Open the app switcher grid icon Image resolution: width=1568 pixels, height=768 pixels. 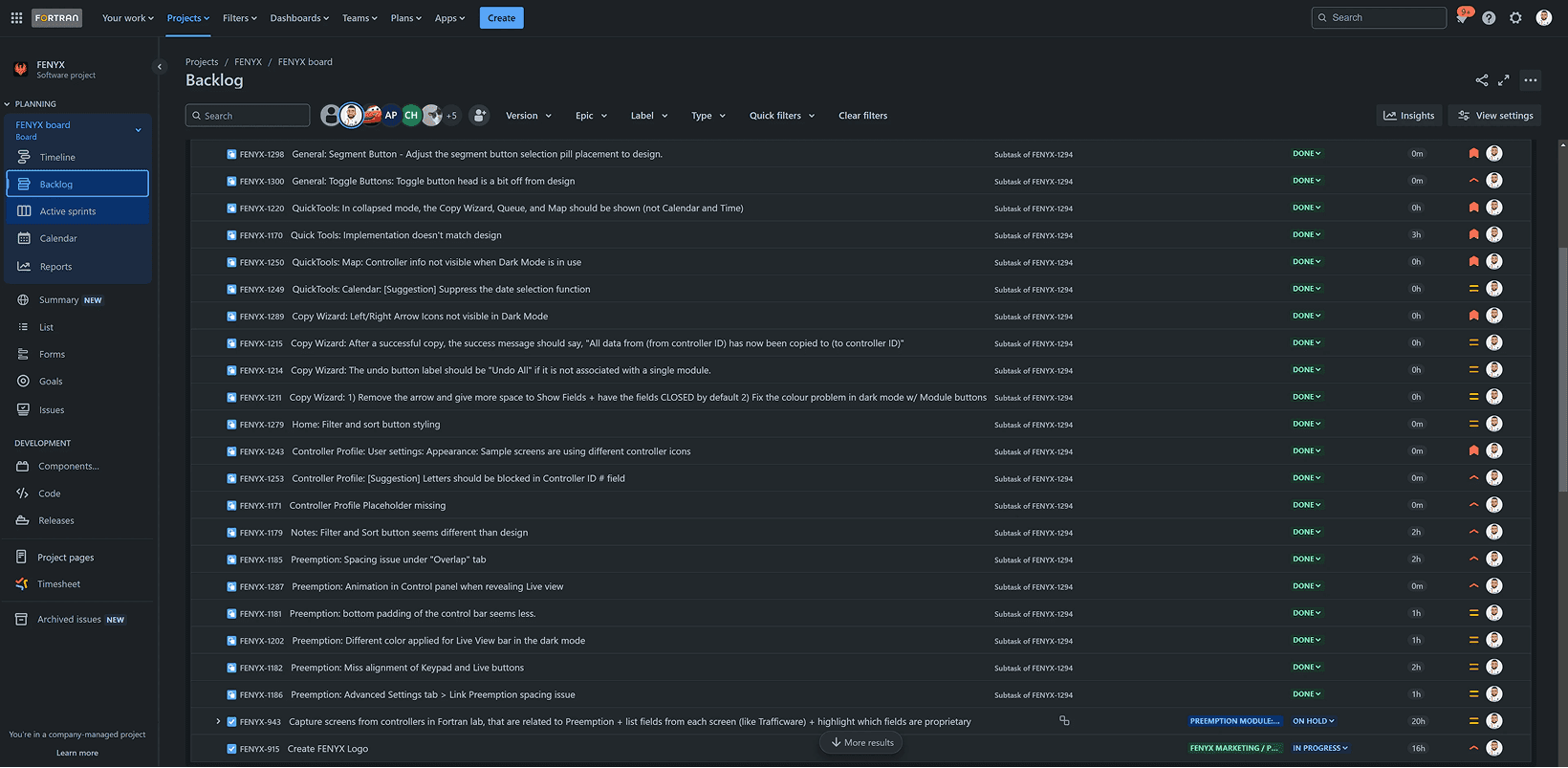[x=16, y=18]
